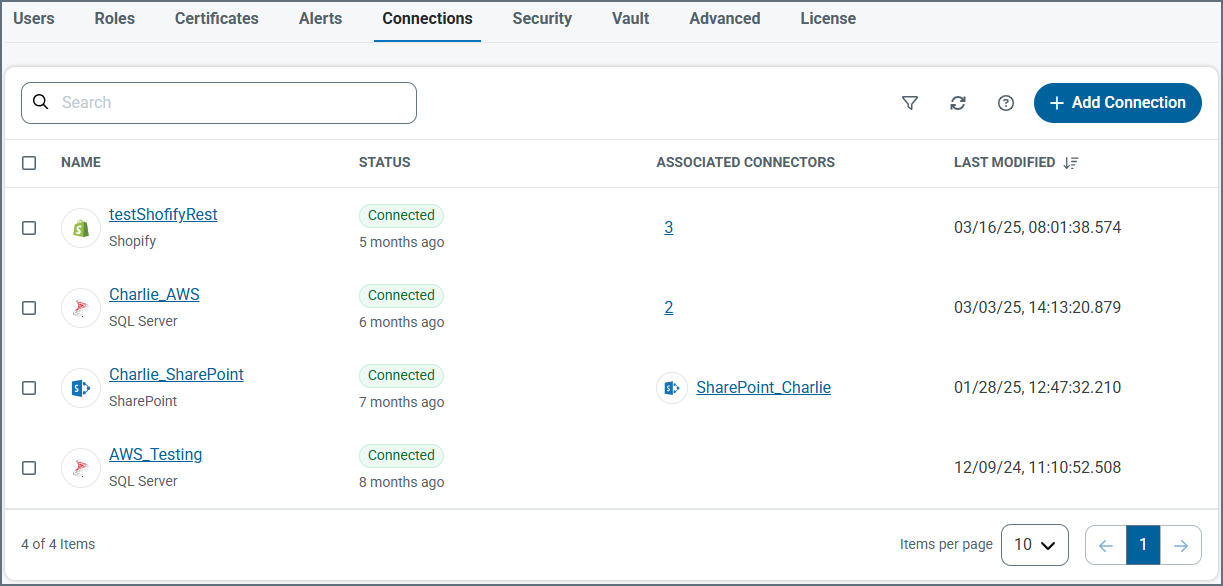Open the Vault tab

point(630,19)
